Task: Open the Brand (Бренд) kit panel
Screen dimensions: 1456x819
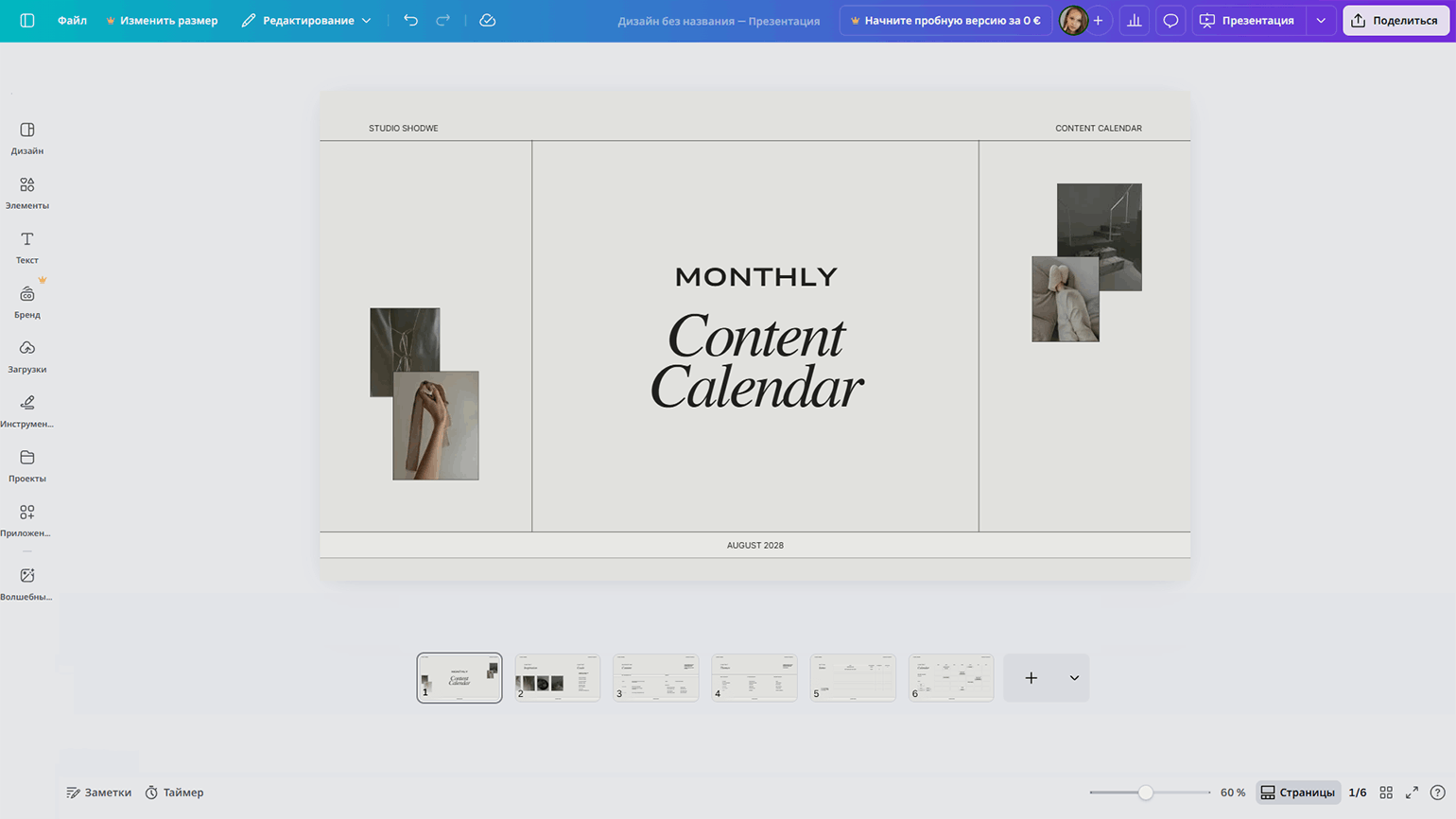Action: (x=27, y=295)
